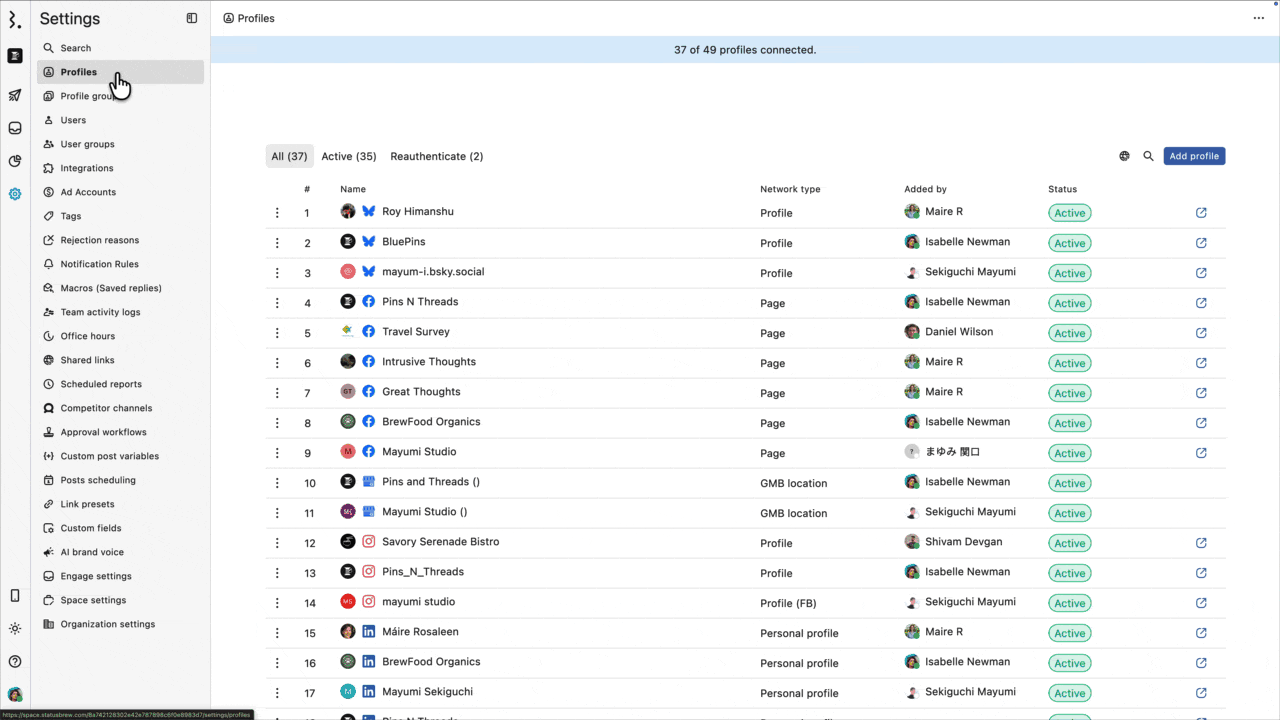Click the mobile device icon in left rail
This screenshot has height=720, width=1280.
[x=15, y=596]
